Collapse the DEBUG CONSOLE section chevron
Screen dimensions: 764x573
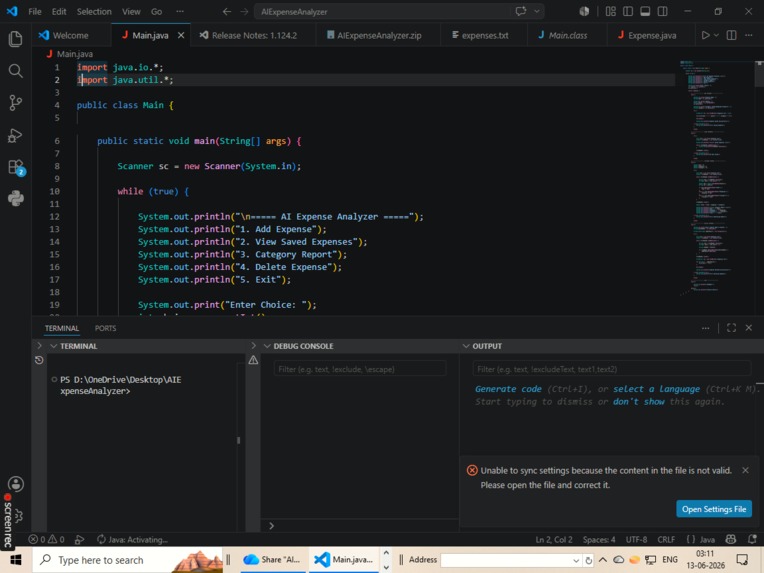coord(267,346)
